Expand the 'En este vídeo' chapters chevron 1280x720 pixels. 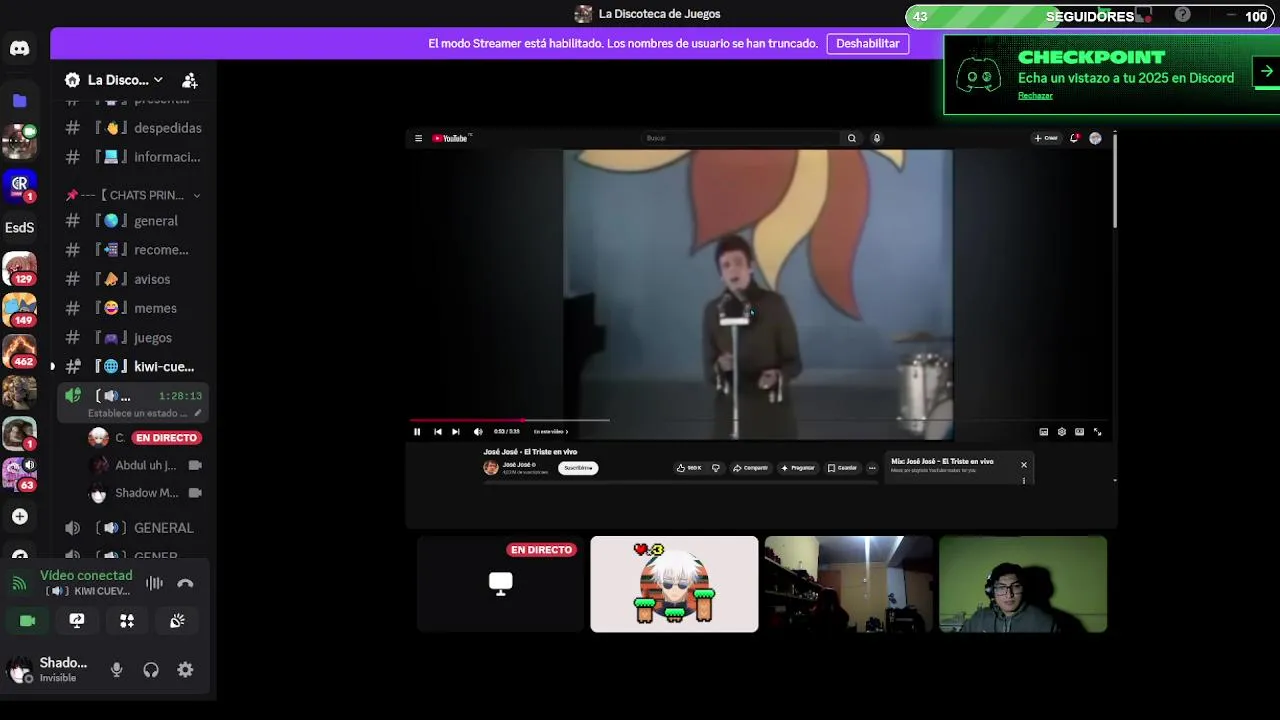coord(566,432)
